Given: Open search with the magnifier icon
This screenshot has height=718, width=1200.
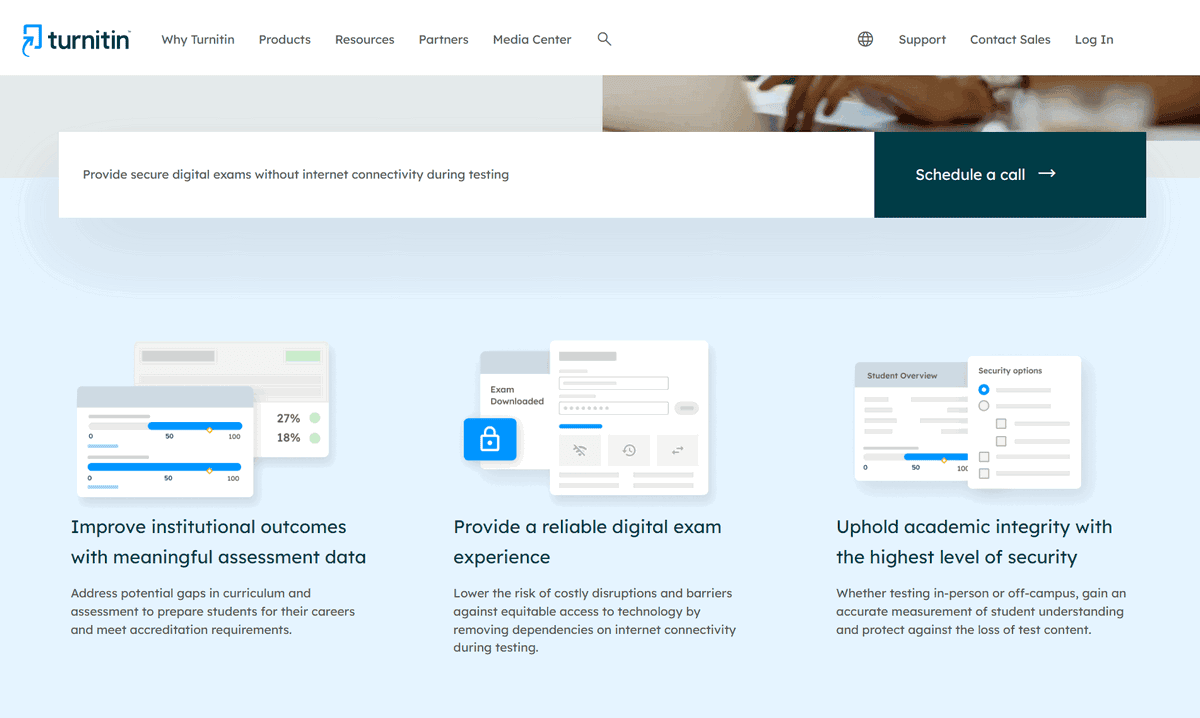Looking at the screenshot, I should click(604, 39).
